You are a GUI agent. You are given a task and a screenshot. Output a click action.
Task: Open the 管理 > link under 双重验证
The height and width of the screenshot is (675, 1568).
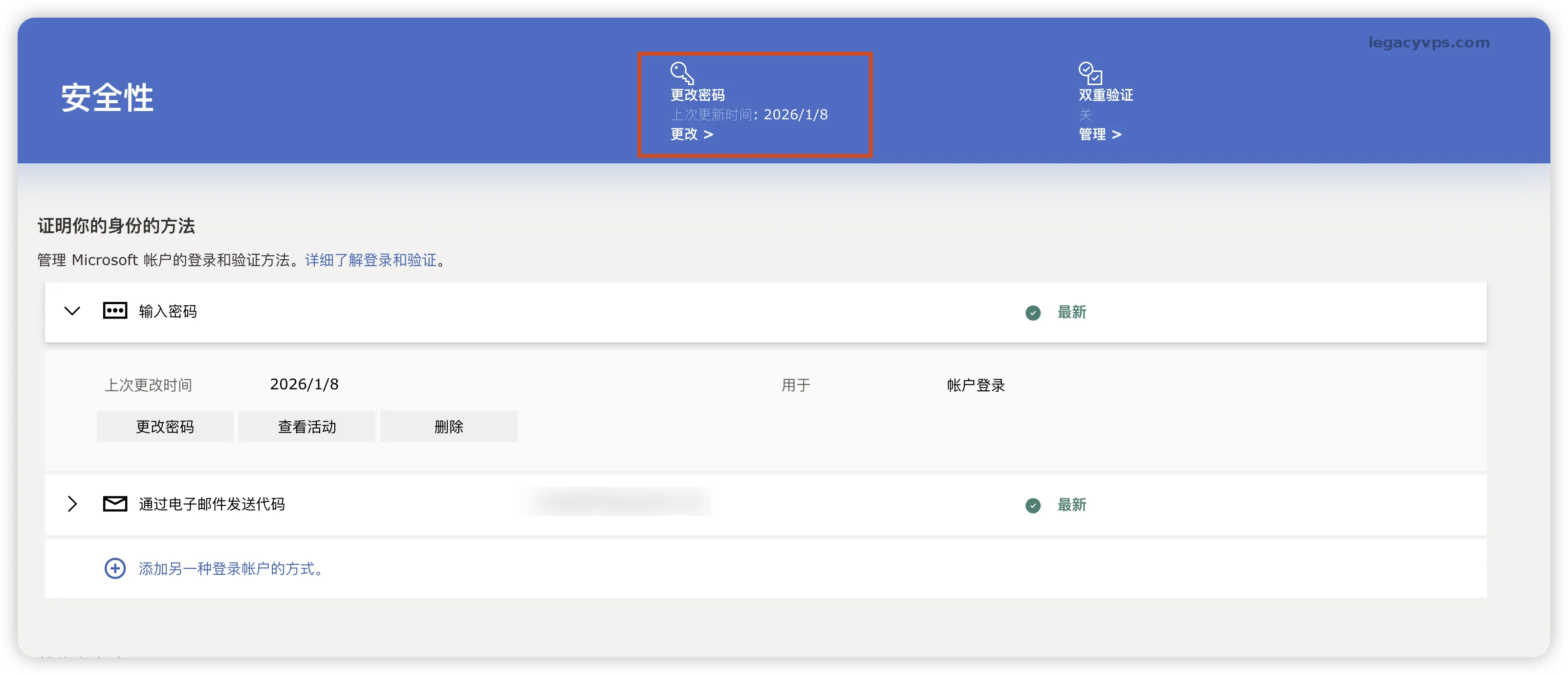tap(1099, 134)
